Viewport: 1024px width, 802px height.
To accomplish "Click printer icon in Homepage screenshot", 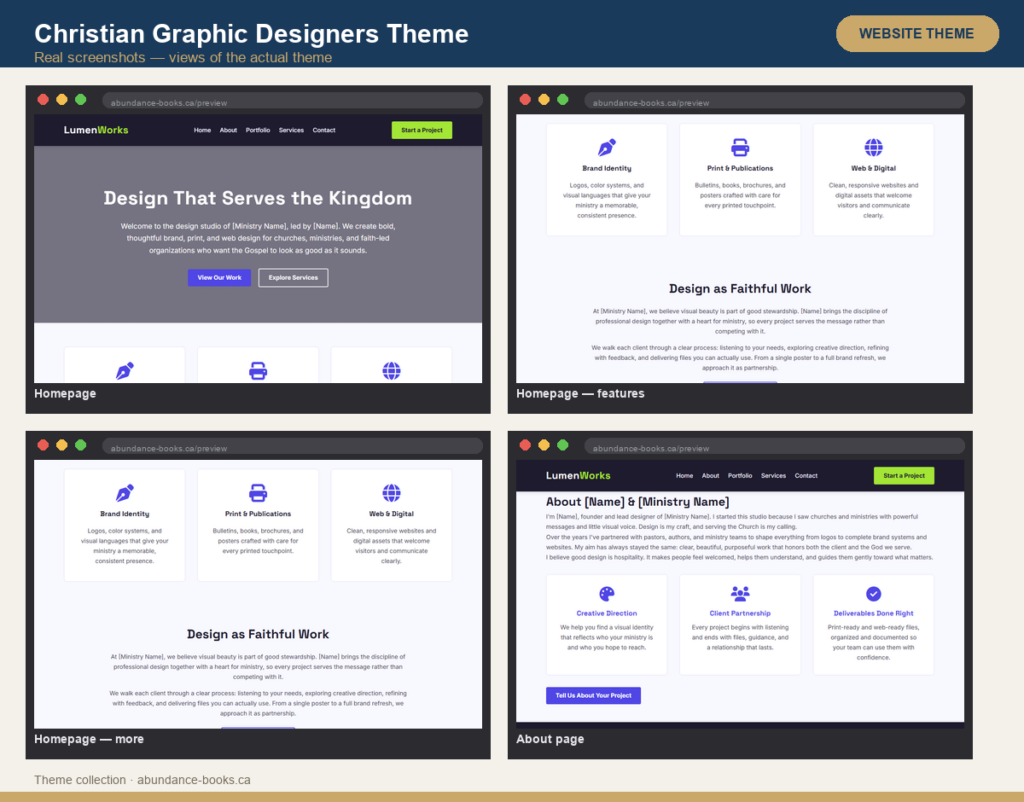I will coord(258,371).
